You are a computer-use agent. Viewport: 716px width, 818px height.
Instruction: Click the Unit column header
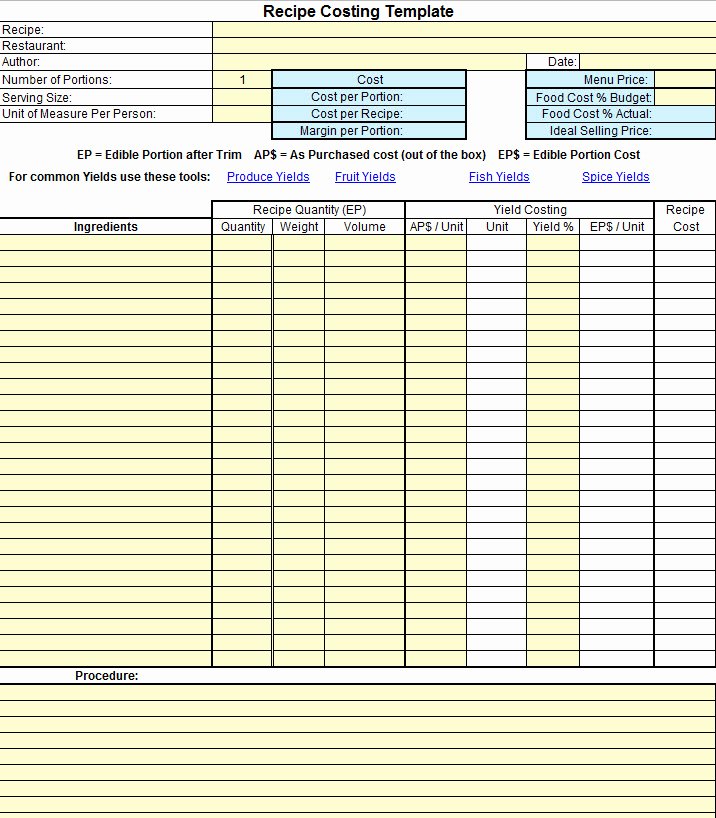[x=497, y=227]
